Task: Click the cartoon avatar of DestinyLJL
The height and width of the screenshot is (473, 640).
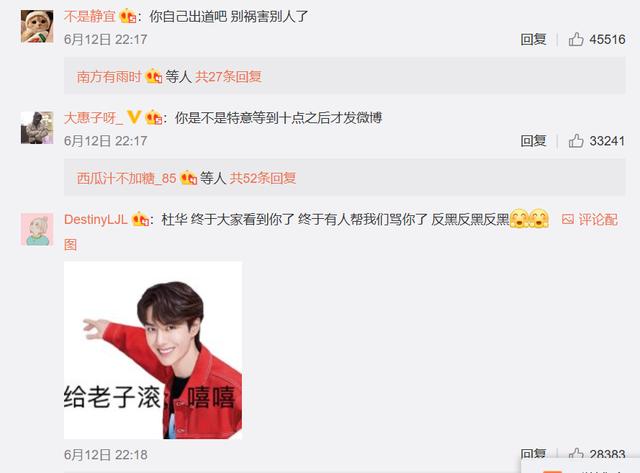Action: tap(37, 229)
